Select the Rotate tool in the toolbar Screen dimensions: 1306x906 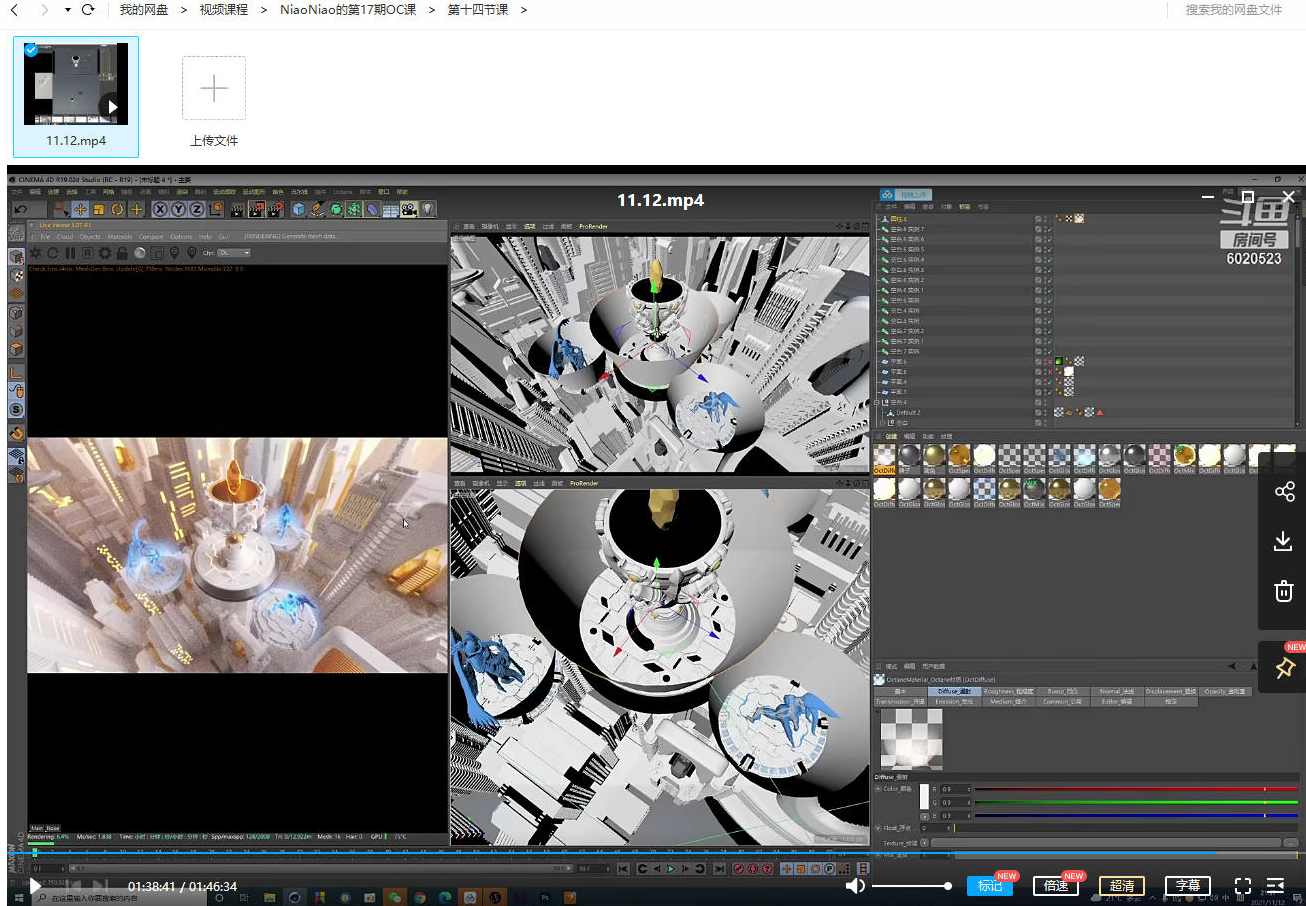click(118, 210)
